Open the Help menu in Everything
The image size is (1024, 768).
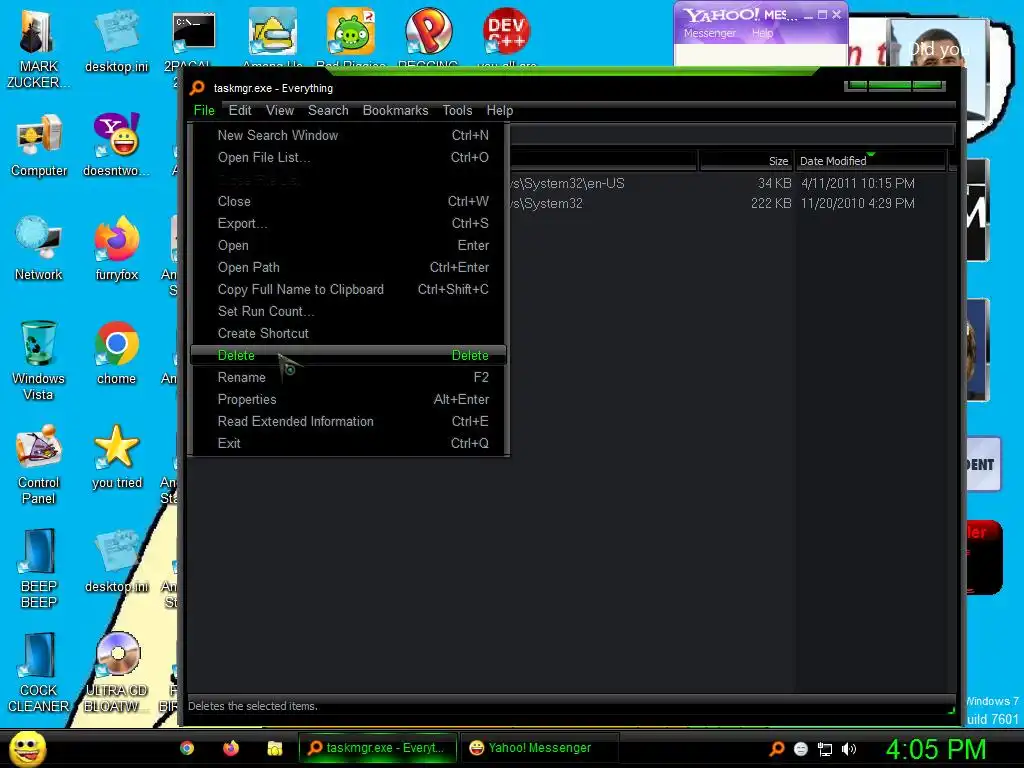(500, 110)
